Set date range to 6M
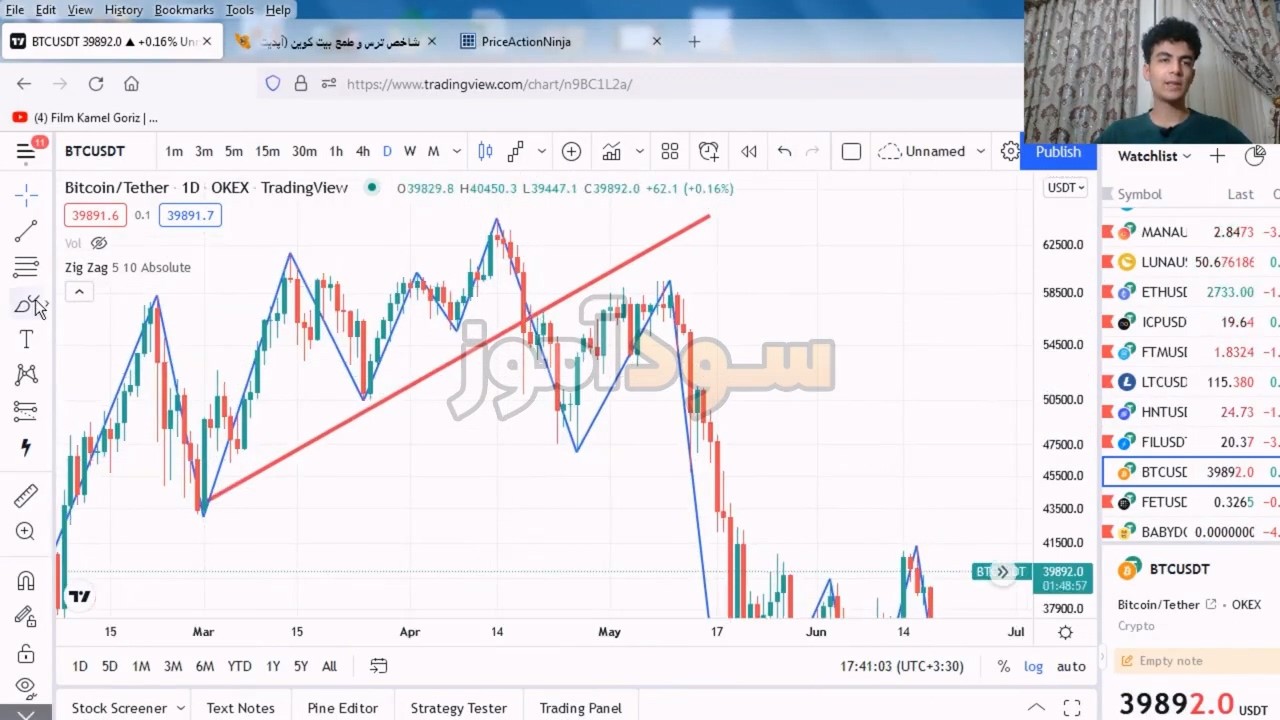1280x720 pixels. (205, 666)
